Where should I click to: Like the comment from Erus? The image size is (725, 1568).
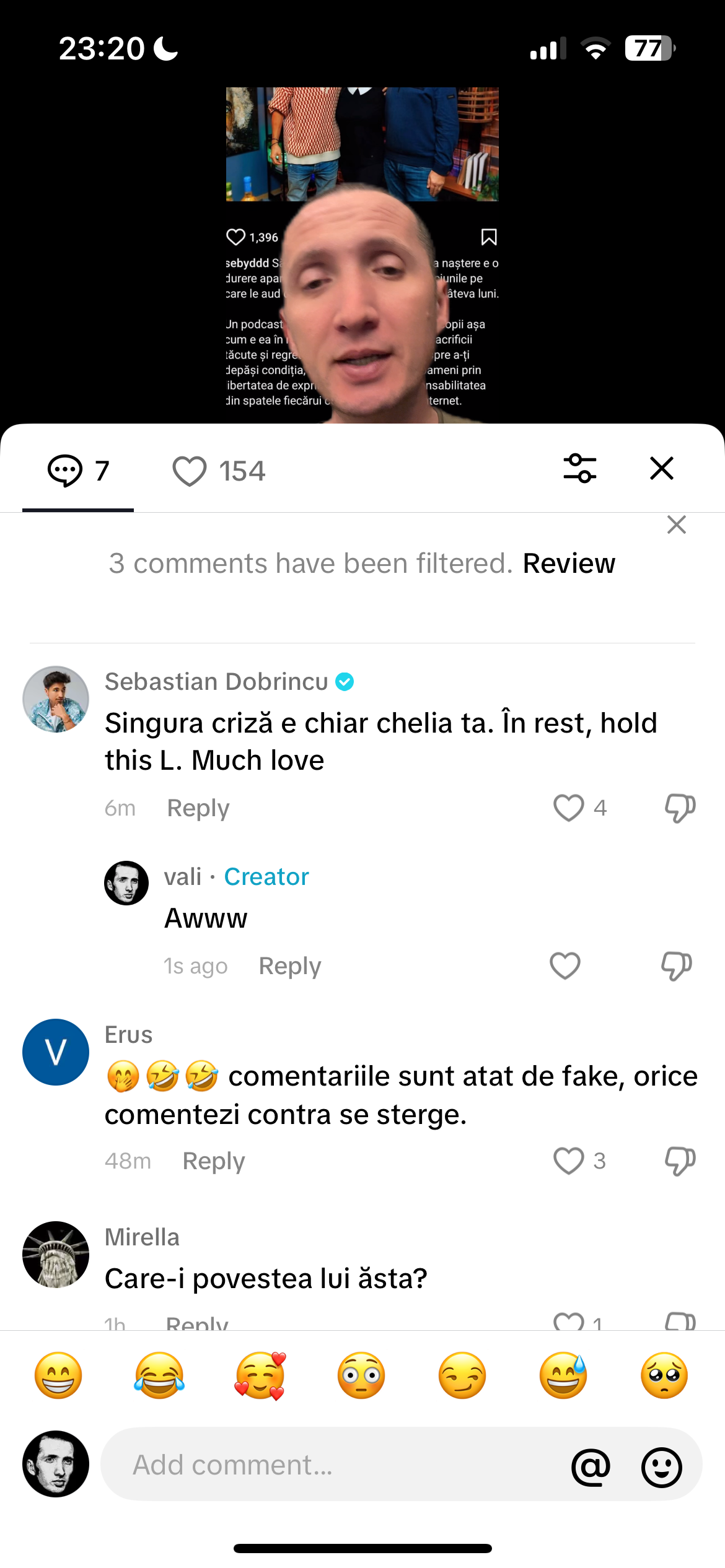point(568,1161)
